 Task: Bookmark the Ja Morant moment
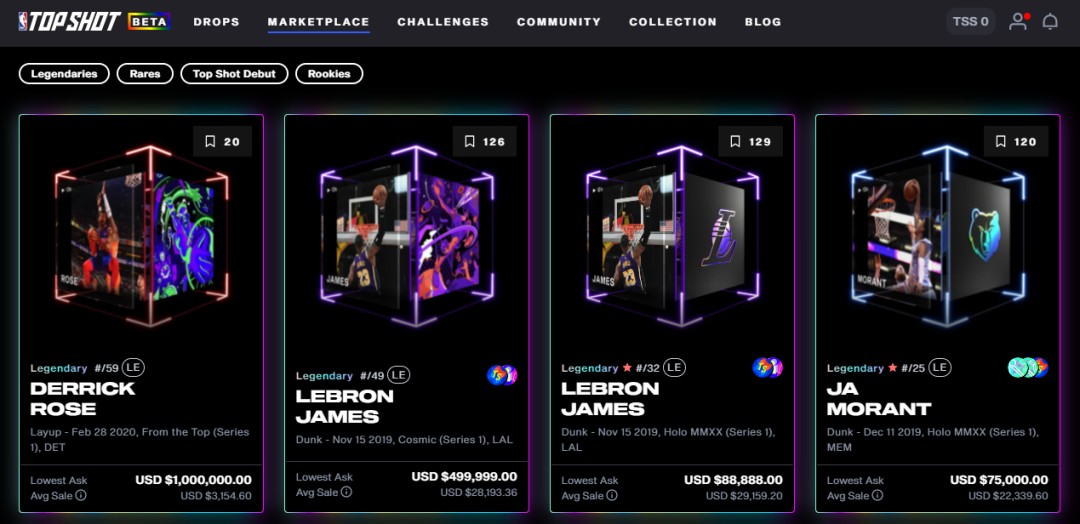1016,142
